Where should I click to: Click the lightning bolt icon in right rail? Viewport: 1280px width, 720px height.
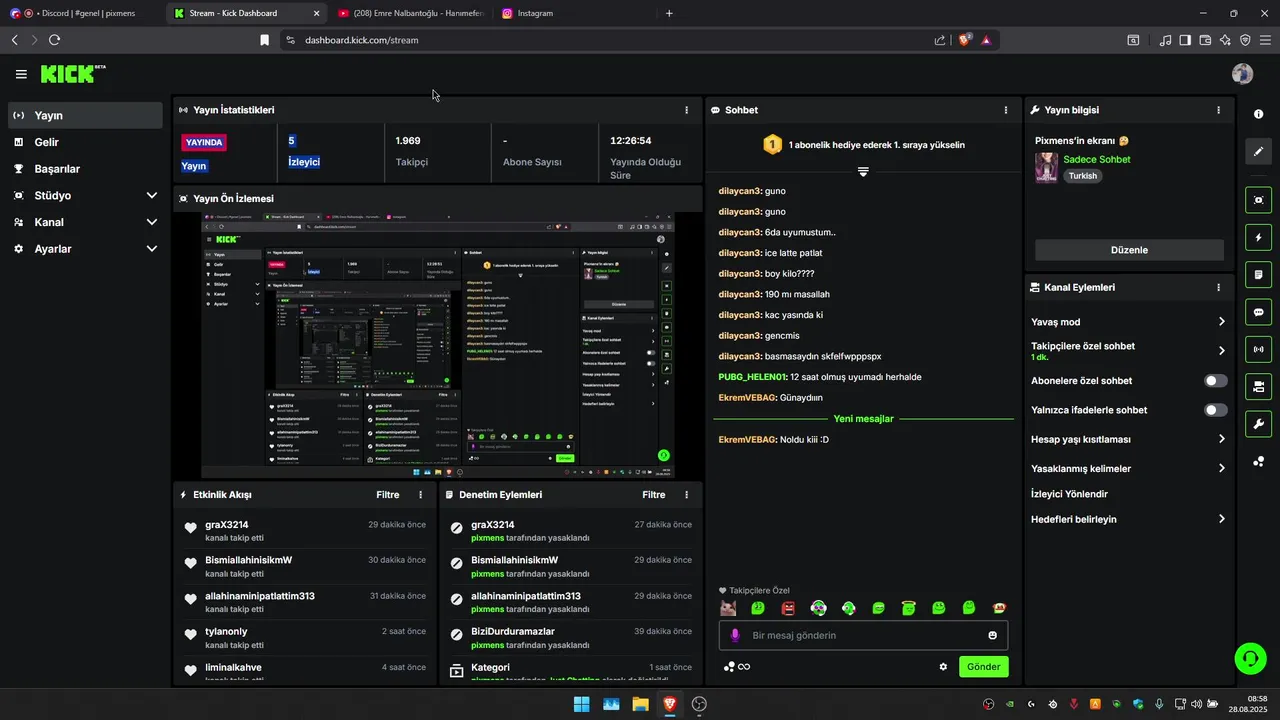click(x=1258, y=238)
